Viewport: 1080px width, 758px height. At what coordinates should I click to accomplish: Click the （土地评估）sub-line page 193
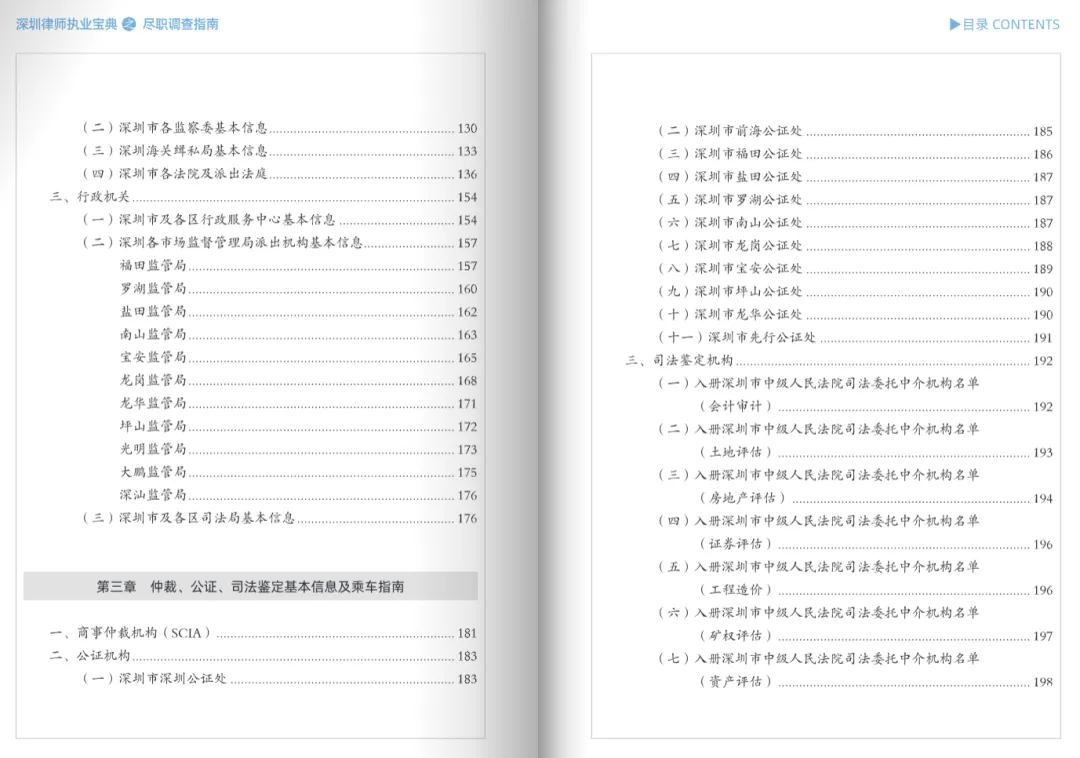point(875,452)
